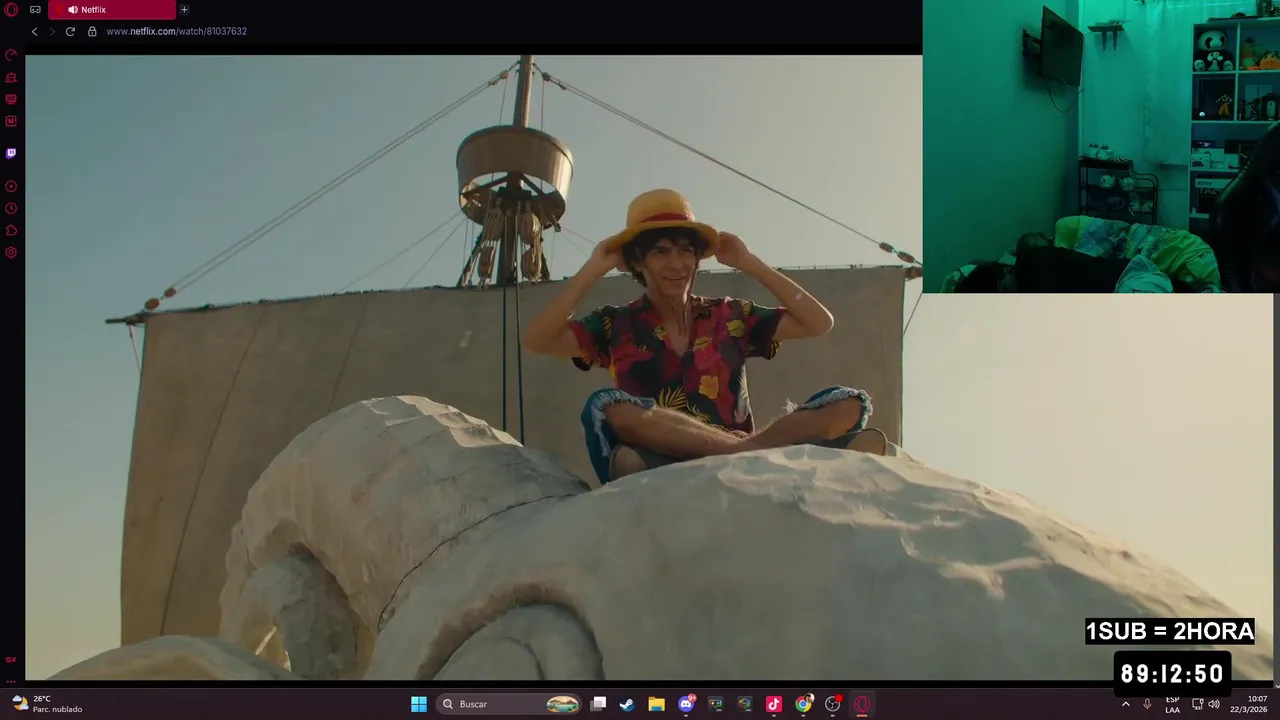
Task: Open OBS Studio from the taskbar
Action: point(832,704)
